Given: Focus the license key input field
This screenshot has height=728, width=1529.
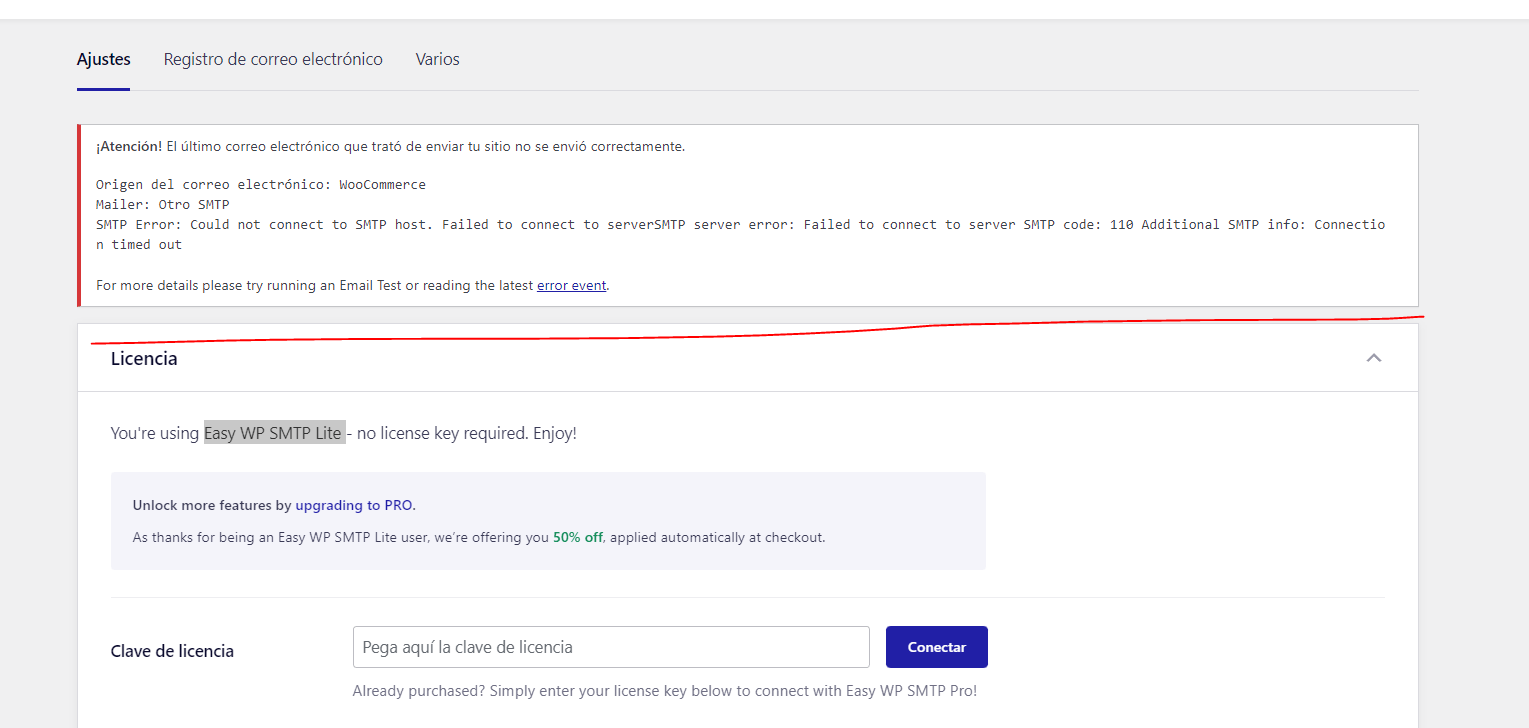Looking at the screenshot, I should click(x=611, y=647).
